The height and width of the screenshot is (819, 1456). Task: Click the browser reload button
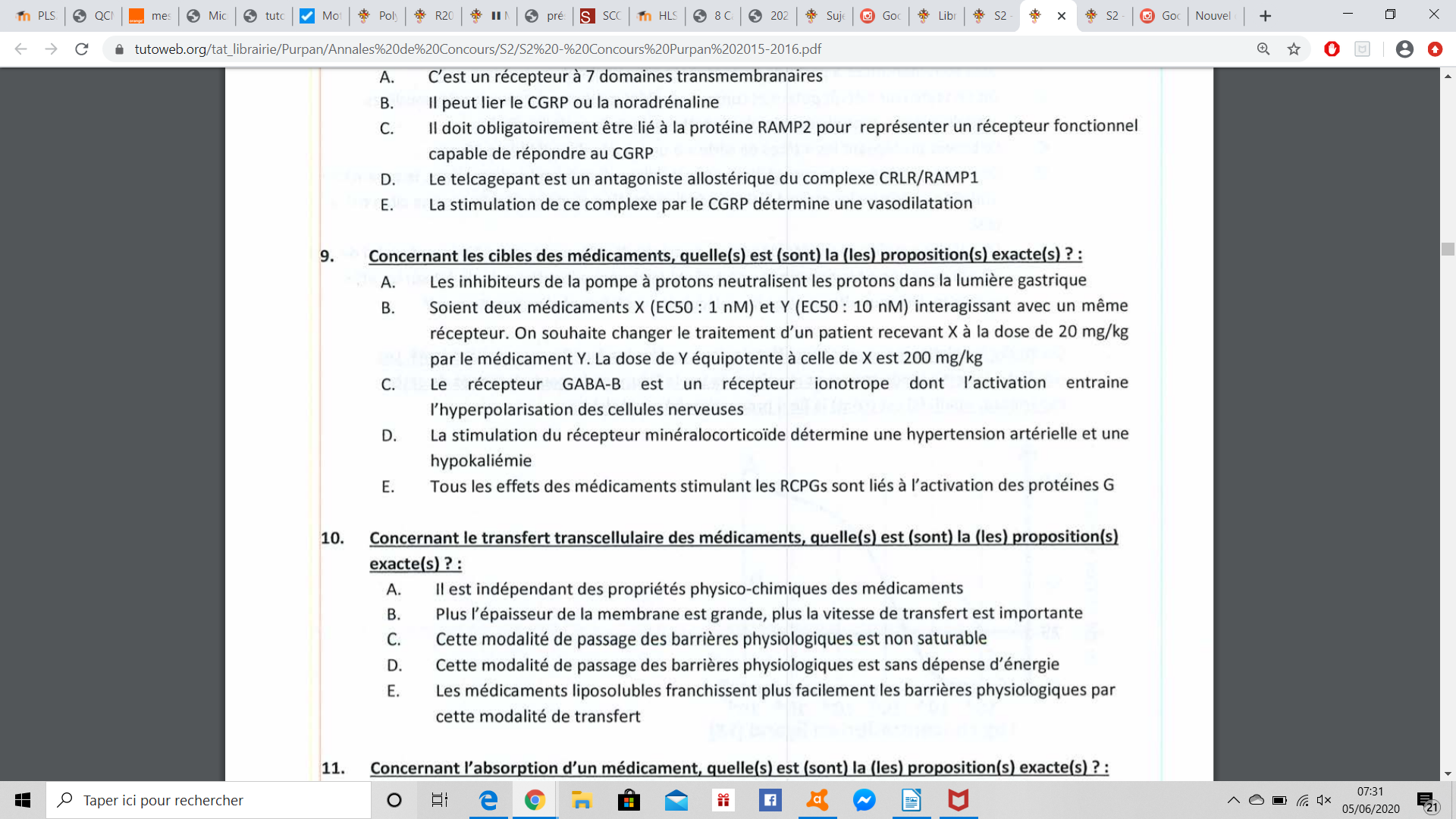click(x=82, y=49)
